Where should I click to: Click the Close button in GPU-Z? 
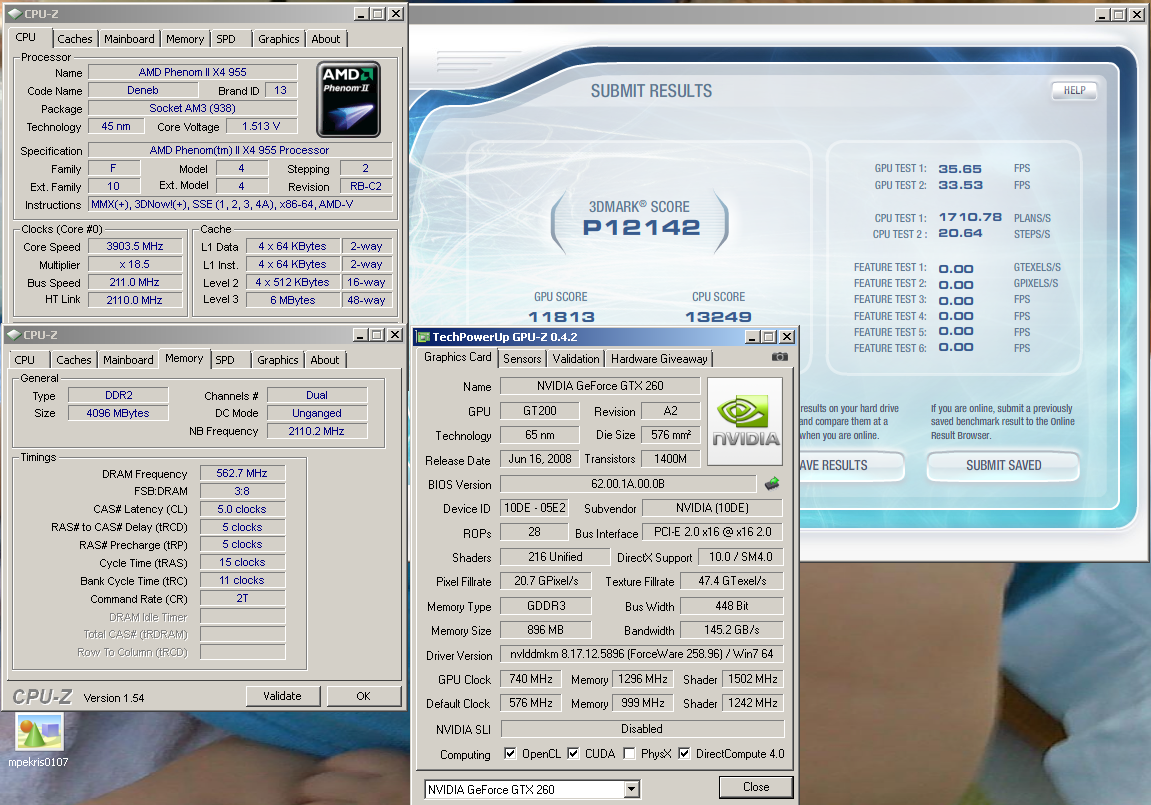click(756, 787)
